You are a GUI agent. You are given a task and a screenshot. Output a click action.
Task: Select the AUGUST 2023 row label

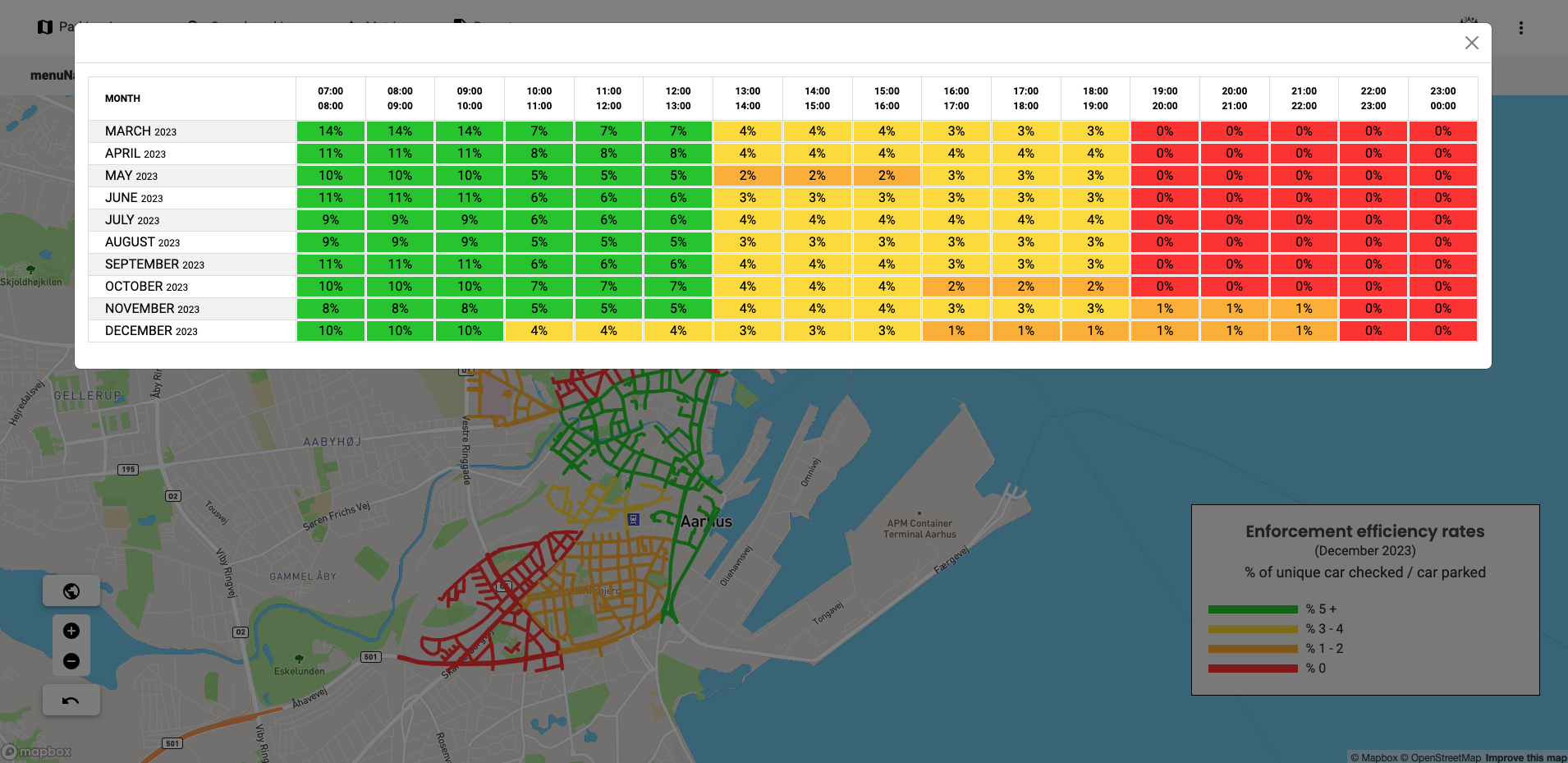pos(142,242)
